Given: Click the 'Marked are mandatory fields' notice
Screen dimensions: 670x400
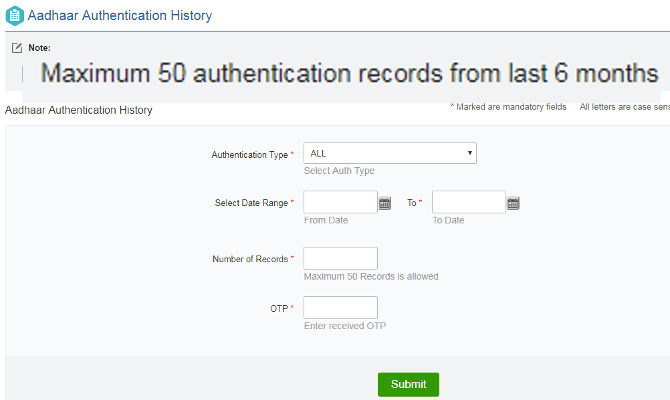Looking at the screenshot, I should (511, 107).
